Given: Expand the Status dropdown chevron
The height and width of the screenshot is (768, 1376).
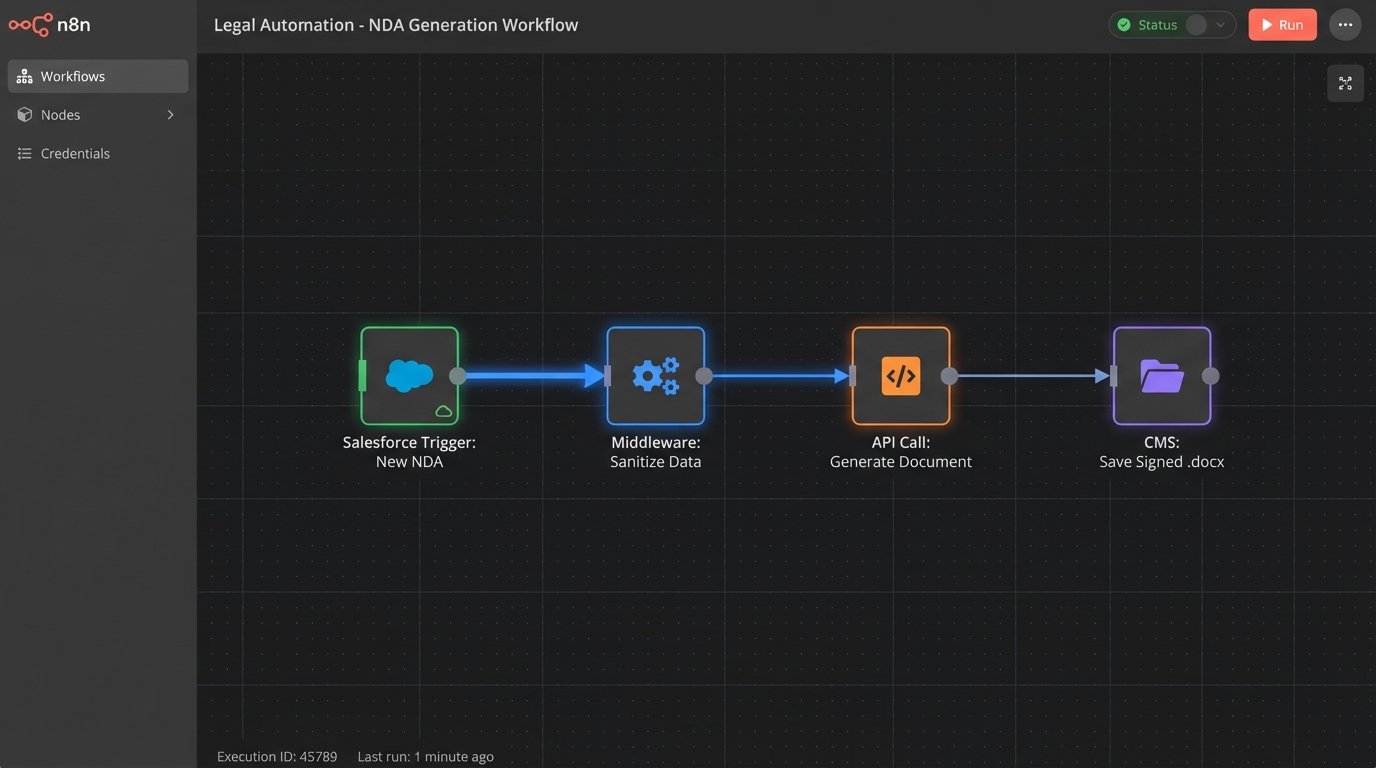Looking at the screenshot, I should [1222, 24].
